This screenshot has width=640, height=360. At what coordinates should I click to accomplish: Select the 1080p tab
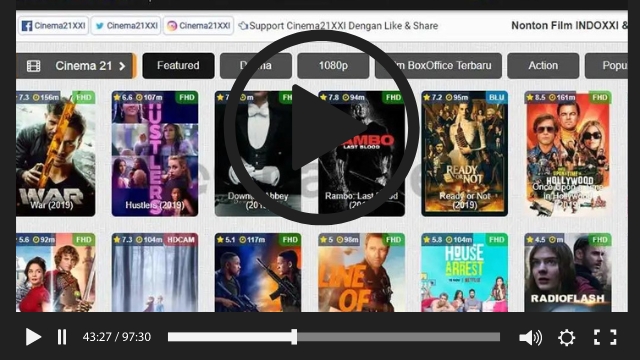(x=333, y=66)
